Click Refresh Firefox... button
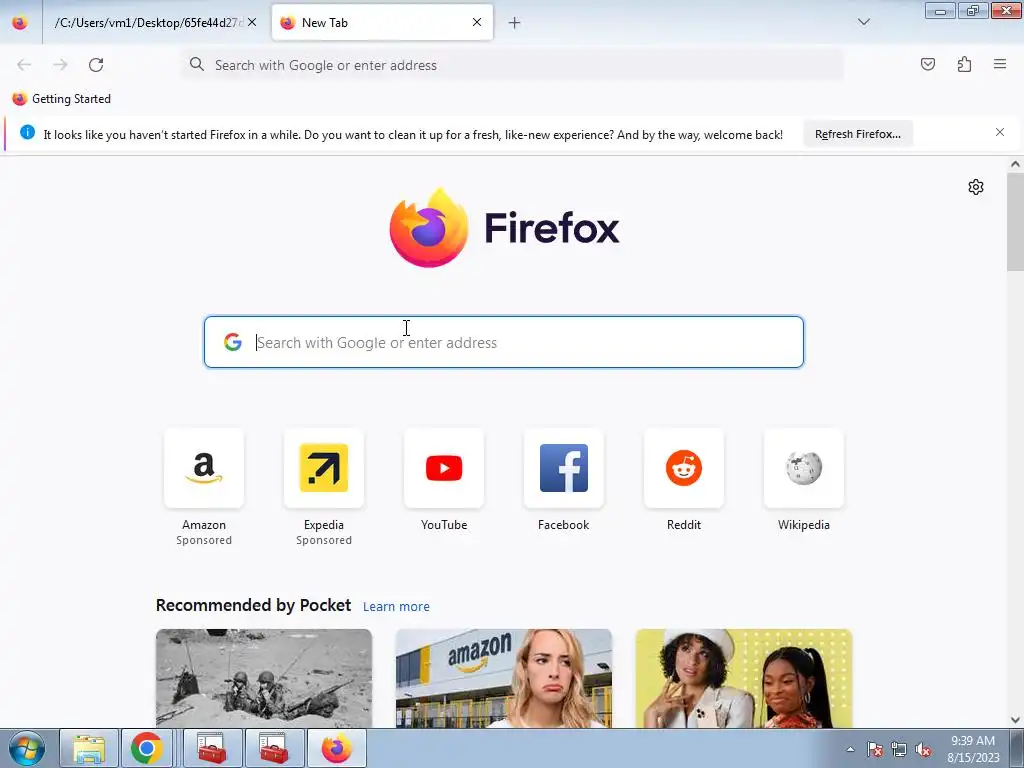The width and height of the screenshot is (1024, 768). 857,134
